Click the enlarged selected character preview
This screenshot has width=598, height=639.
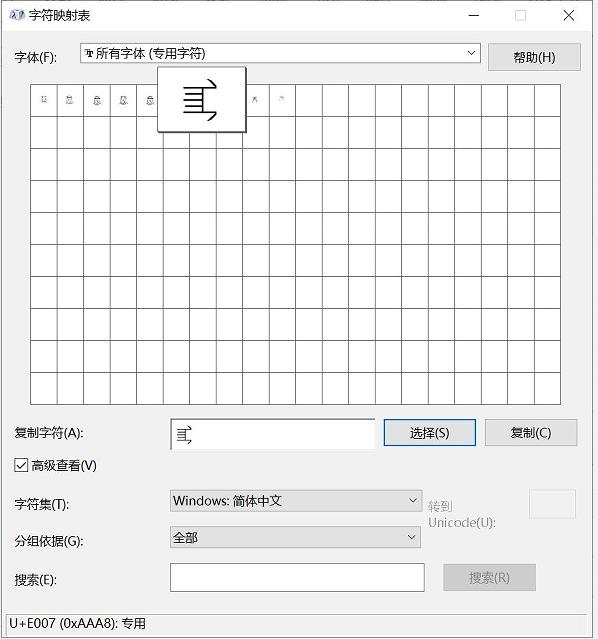point(202,100)
